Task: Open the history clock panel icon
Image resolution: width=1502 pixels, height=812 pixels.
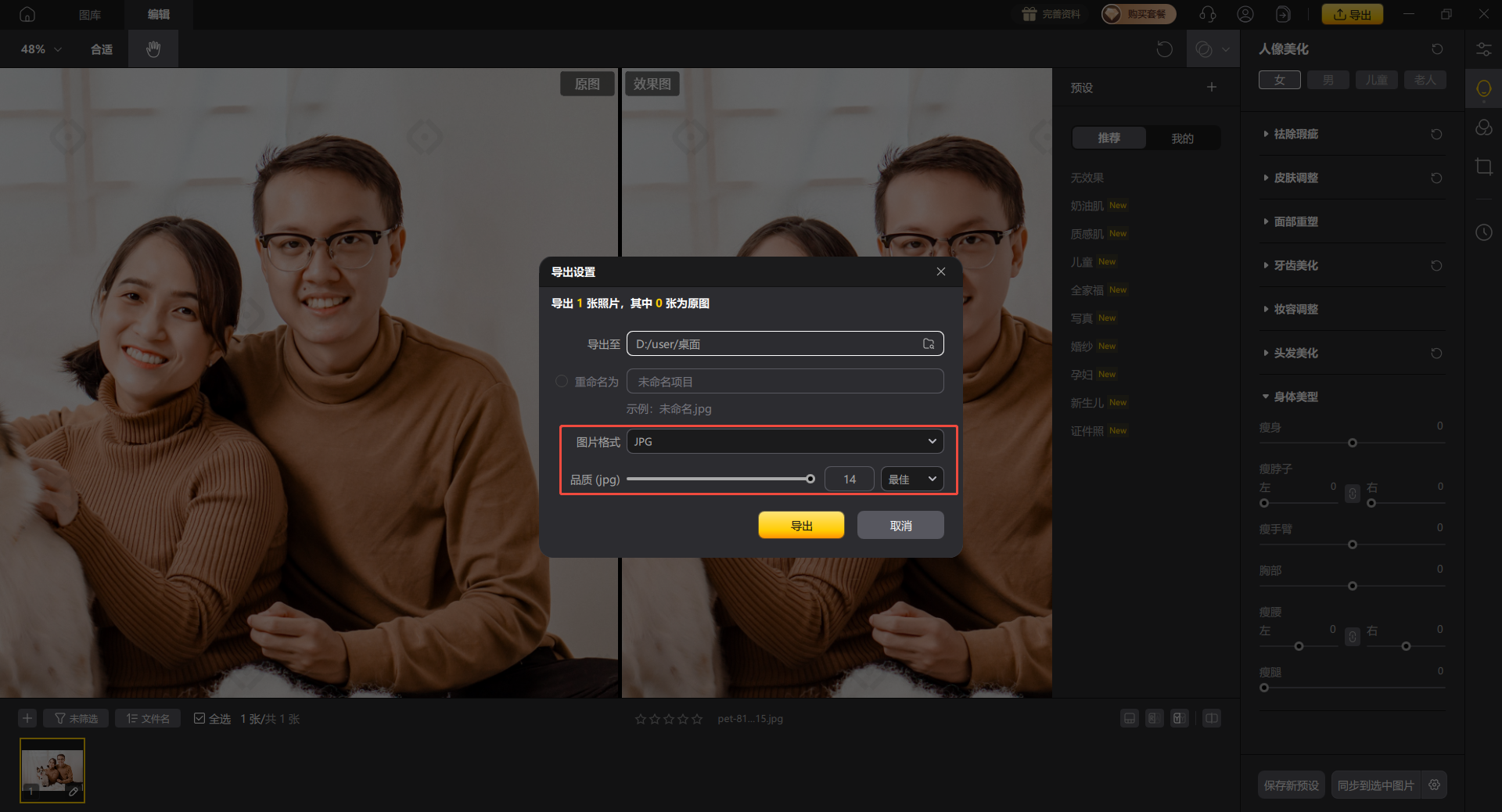Action: [1483, 232]
